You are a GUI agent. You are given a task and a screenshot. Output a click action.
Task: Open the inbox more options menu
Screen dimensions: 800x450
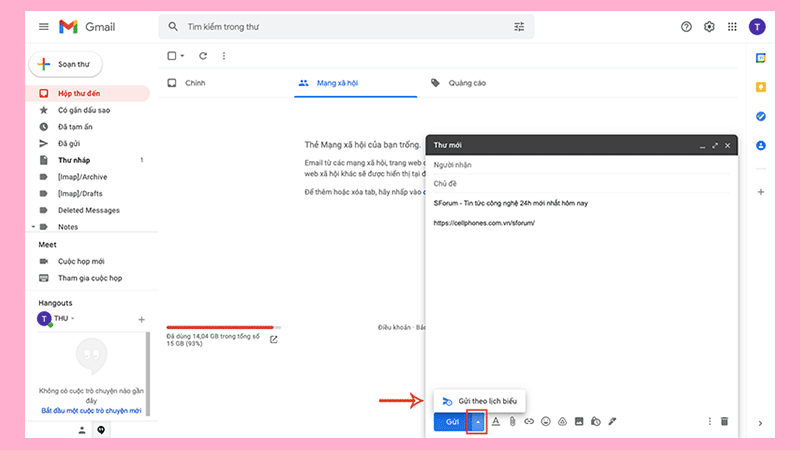(x=223, y=56)
